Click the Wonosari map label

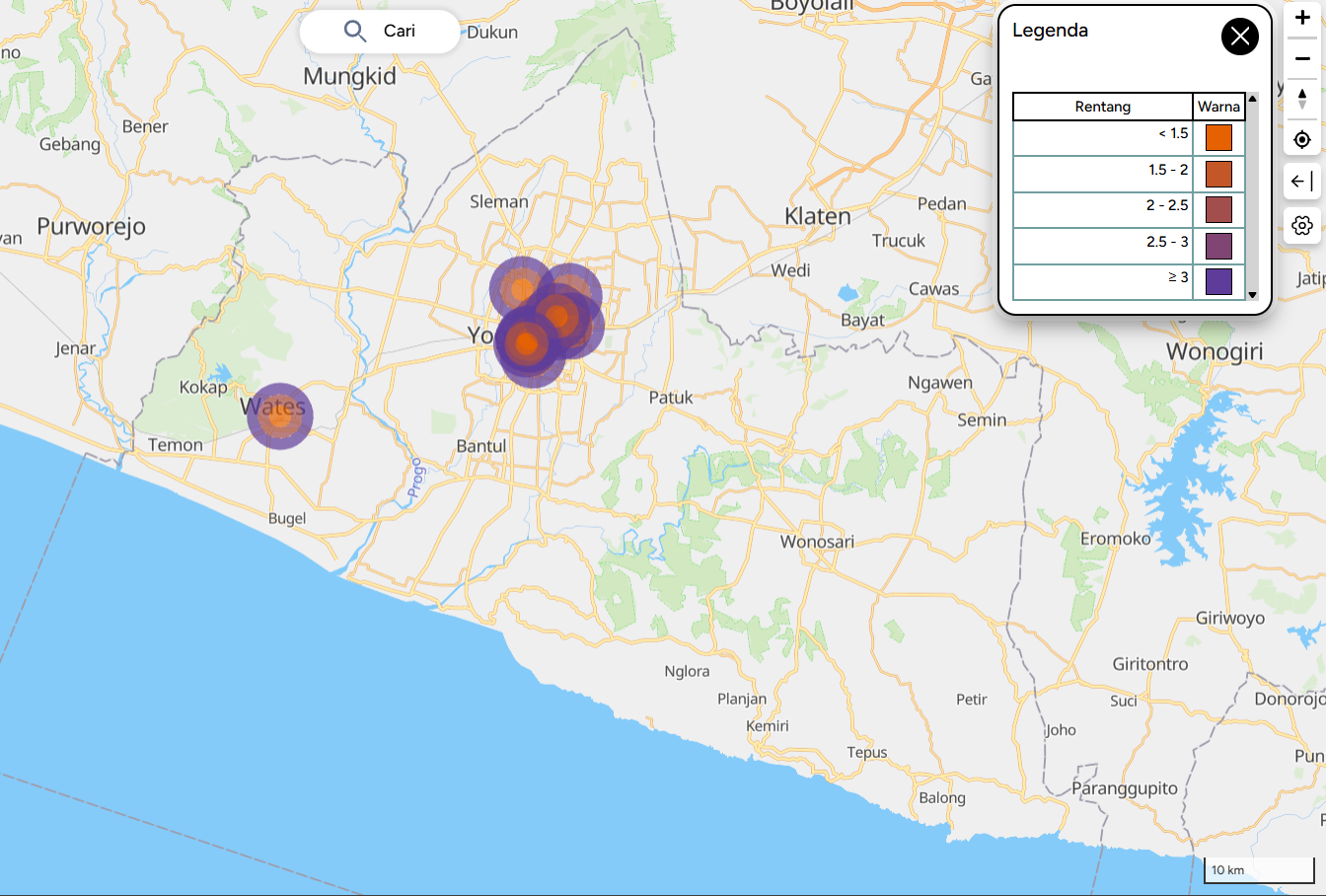point(817,542)
